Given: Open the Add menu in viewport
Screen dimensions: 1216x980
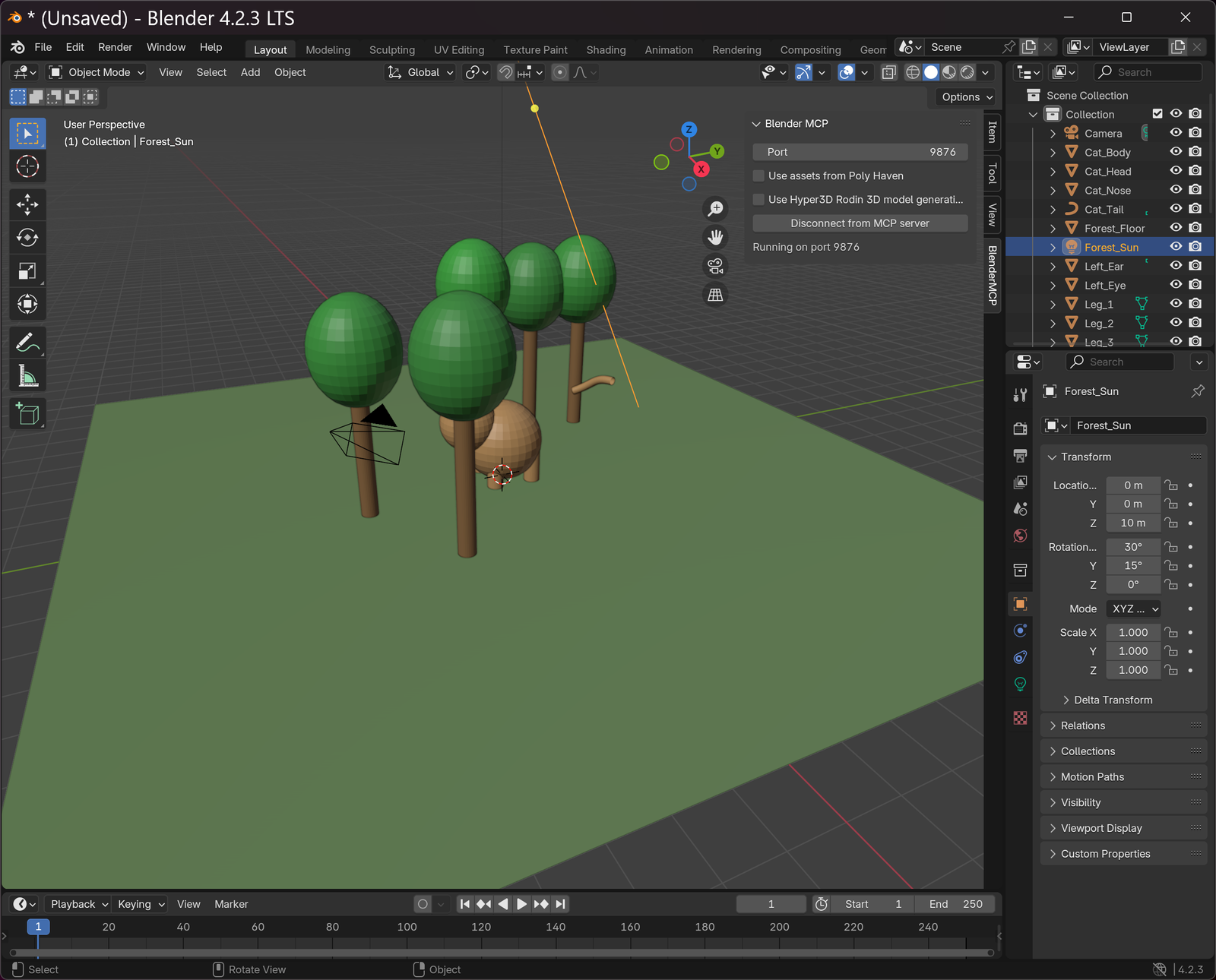Looking at the screenshot, I should point(250,72).
